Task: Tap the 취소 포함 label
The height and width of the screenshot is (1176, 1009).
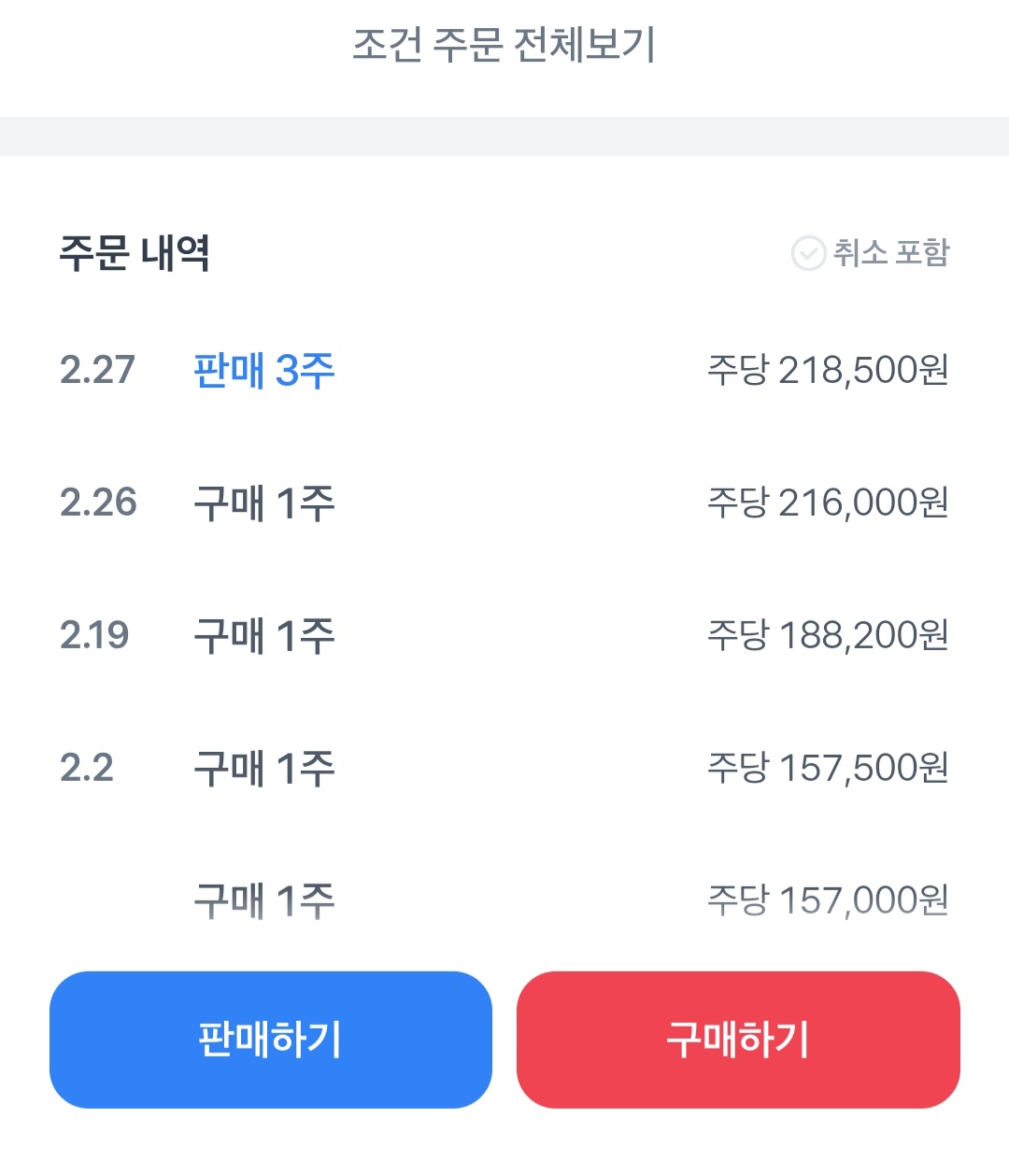Action: [891, 253]
